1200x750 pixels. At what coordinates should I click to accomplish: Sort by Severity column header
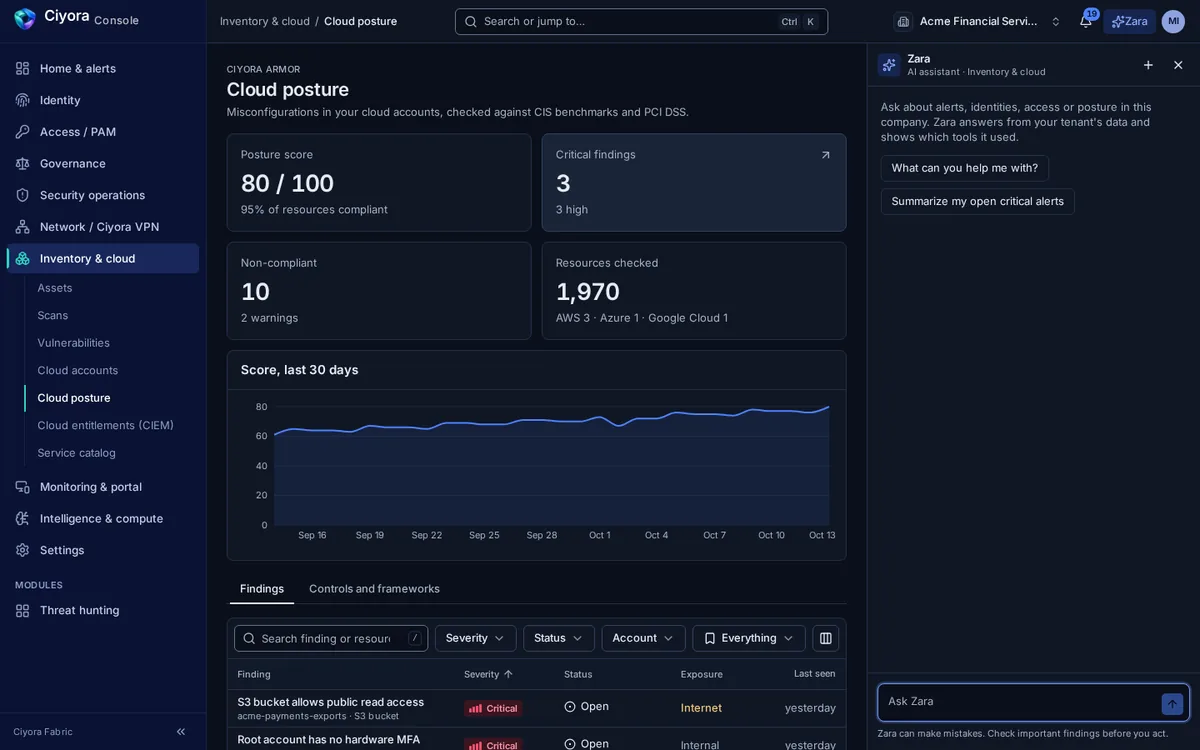[488, 674]
